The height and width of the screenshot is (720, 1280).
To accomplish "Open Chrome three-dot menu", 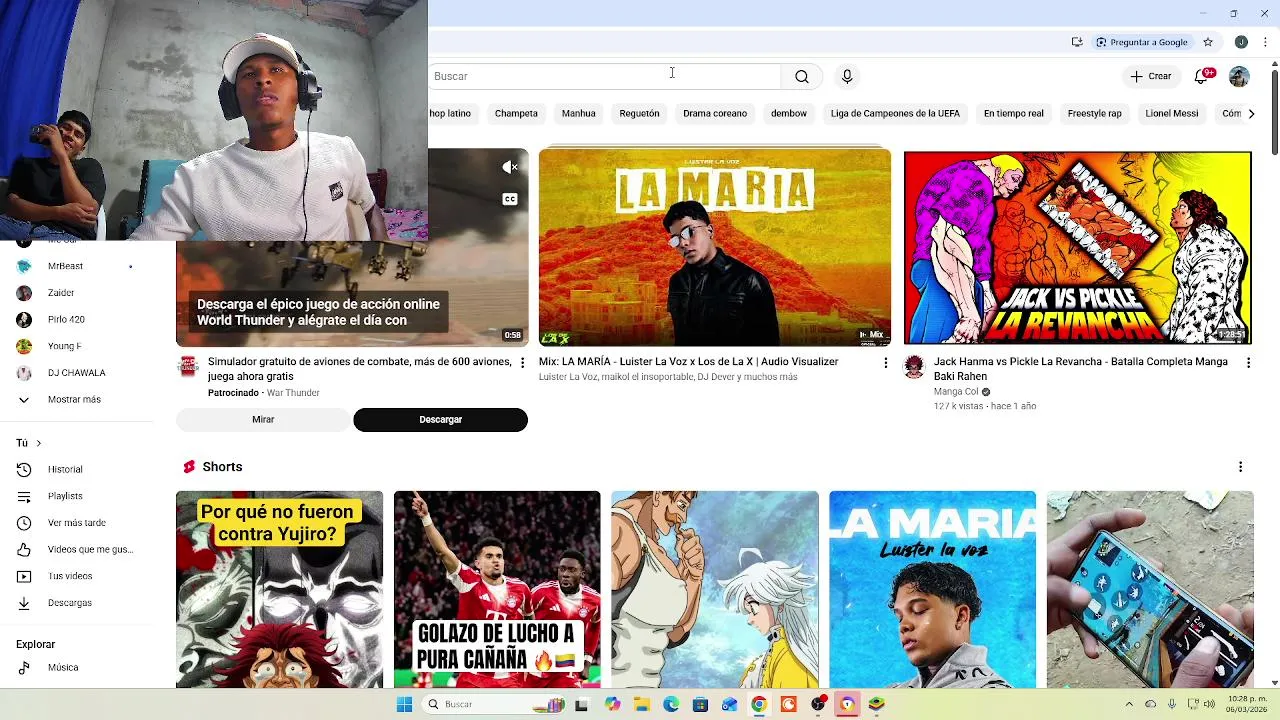I will pos(1265,42).
